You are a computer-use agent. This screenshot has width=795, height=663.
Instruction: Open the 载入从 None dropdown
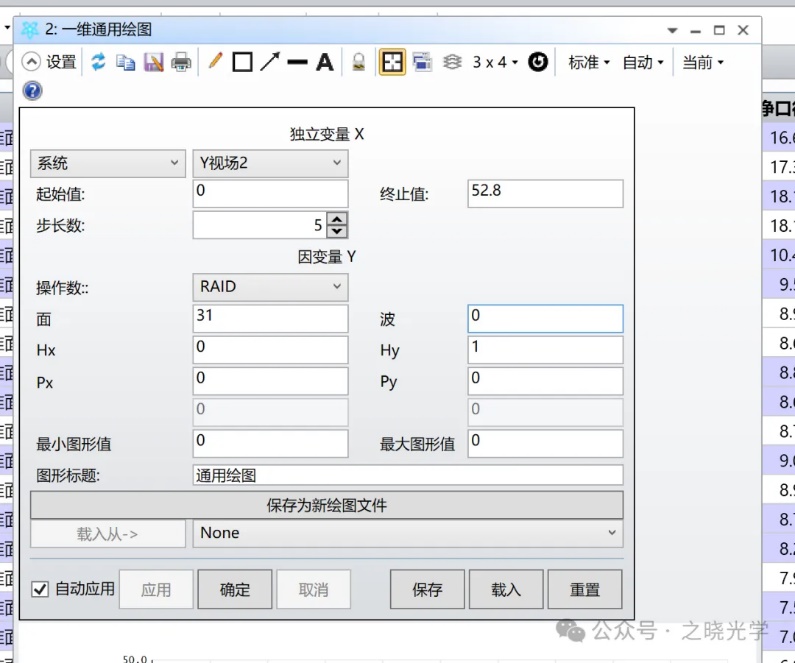click(x=407, y=534)
